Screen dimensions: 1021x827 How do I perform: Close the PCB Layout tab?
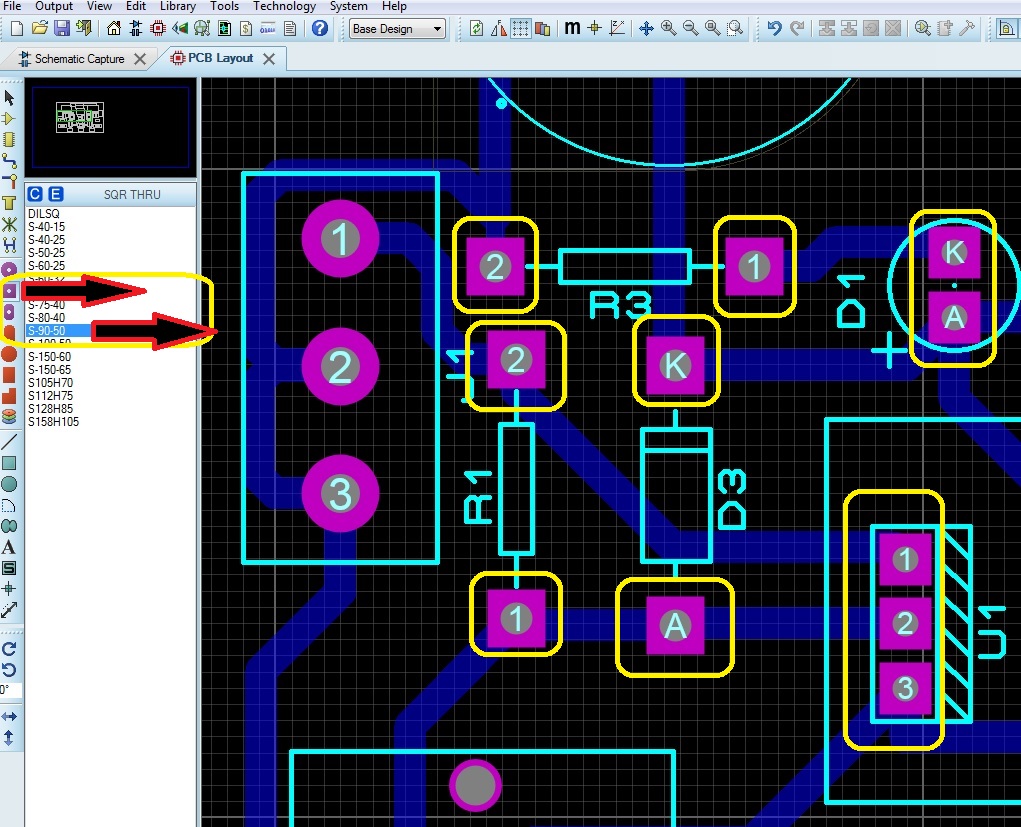[x=269, y=59]
